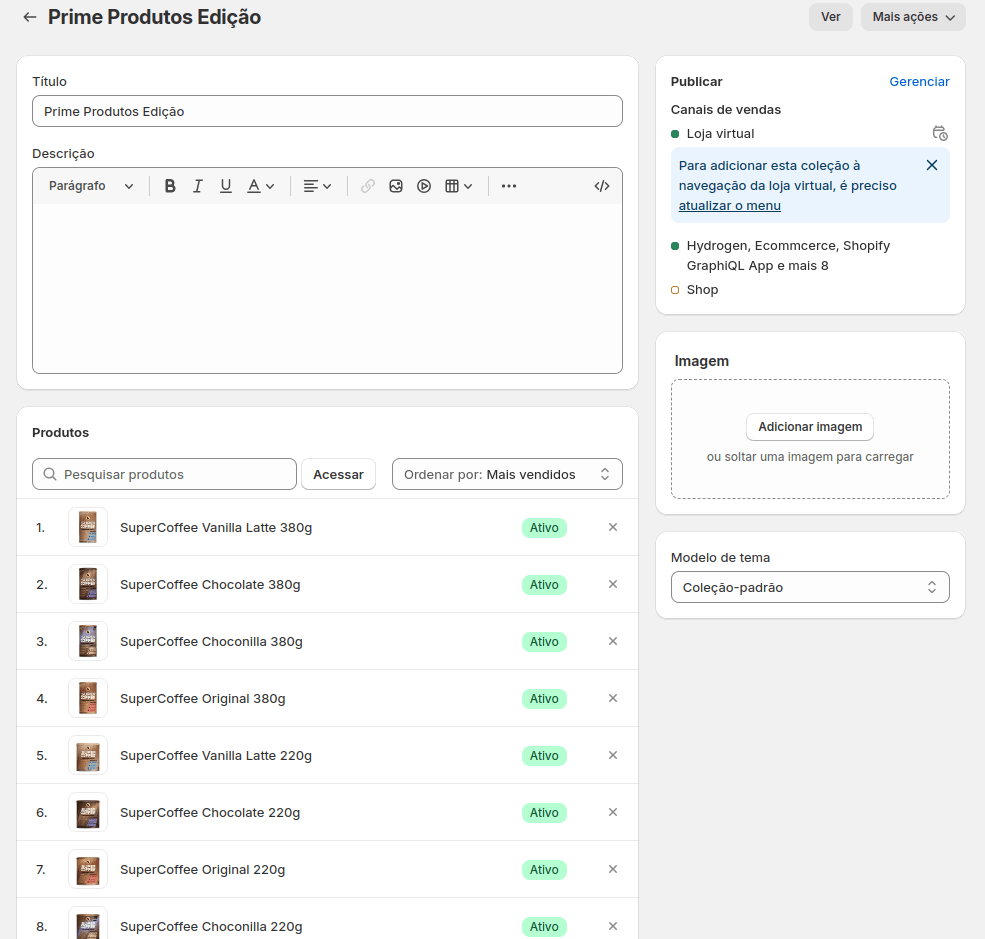Remove SuperCoffee Original 220g from collection
Screen dimensions: 985x939
(613, 869)
